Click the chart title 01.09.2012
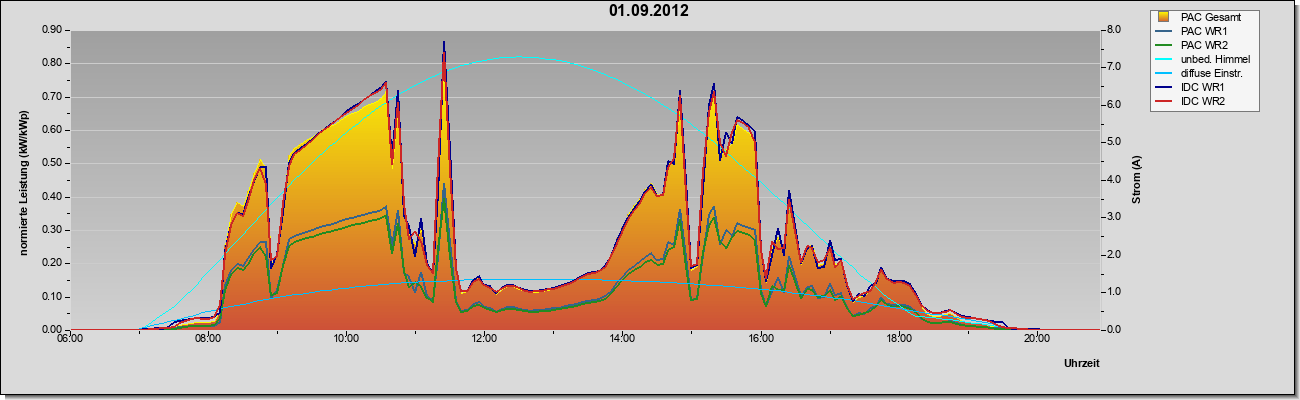Image resolution: width=1300 pixels, height=400 pixels. [x=649, y=11]
